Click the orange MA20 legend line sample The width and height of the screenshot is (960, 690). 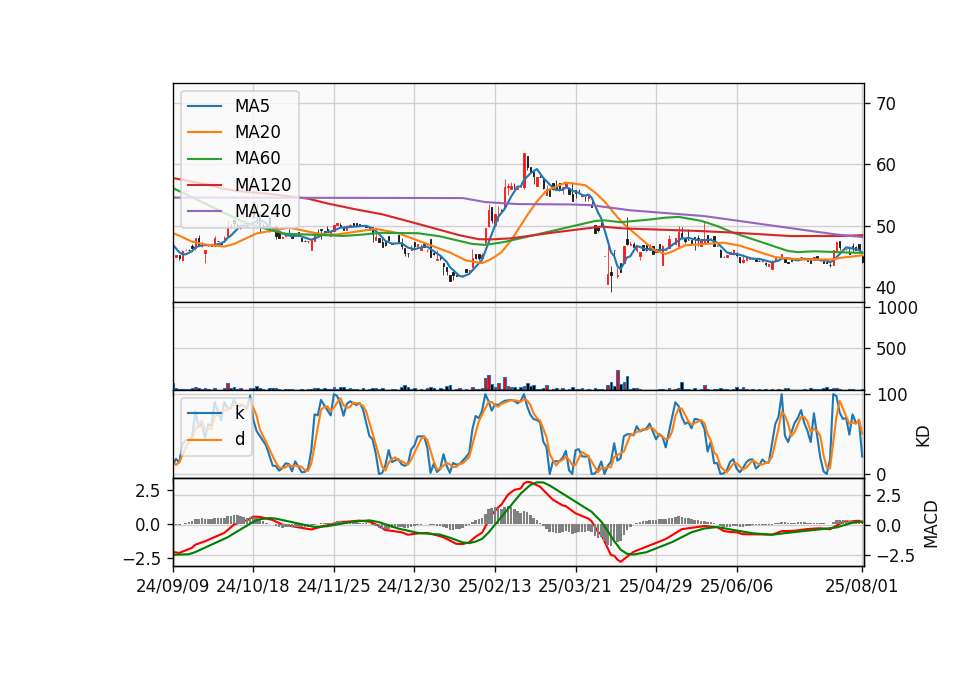(204, 132)
